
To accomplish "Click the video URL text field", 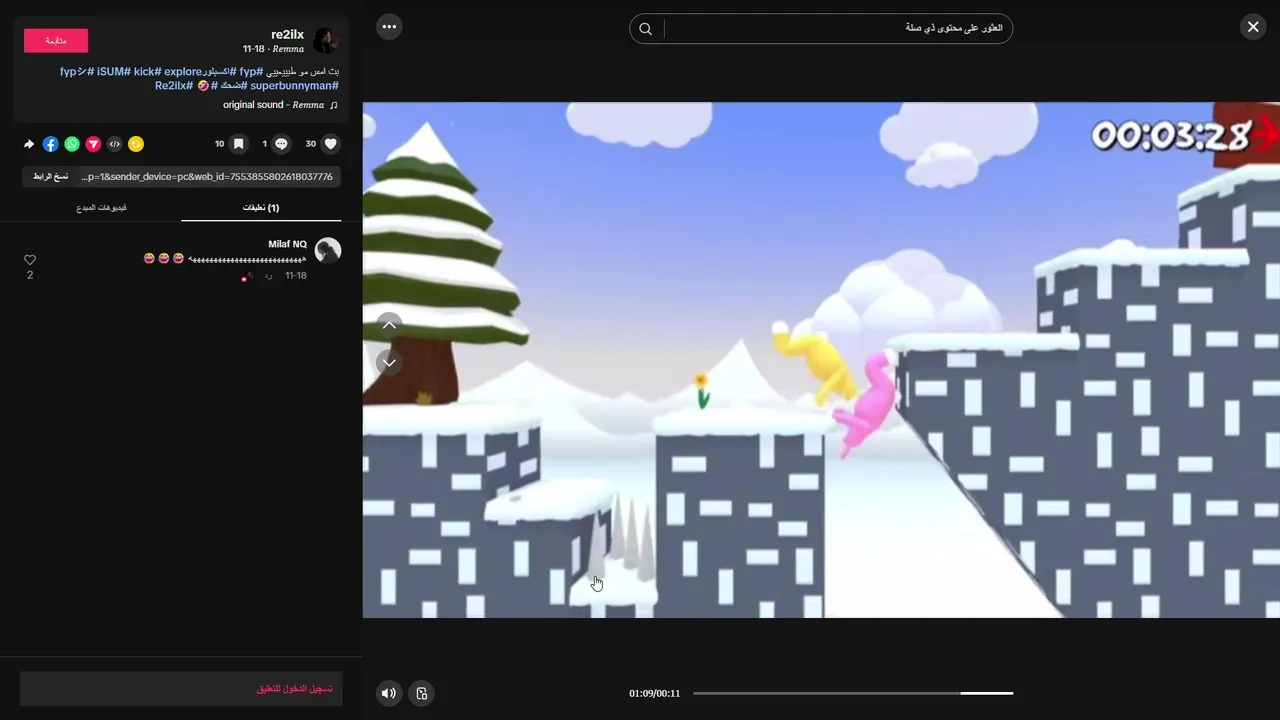I will coord(208,176).
